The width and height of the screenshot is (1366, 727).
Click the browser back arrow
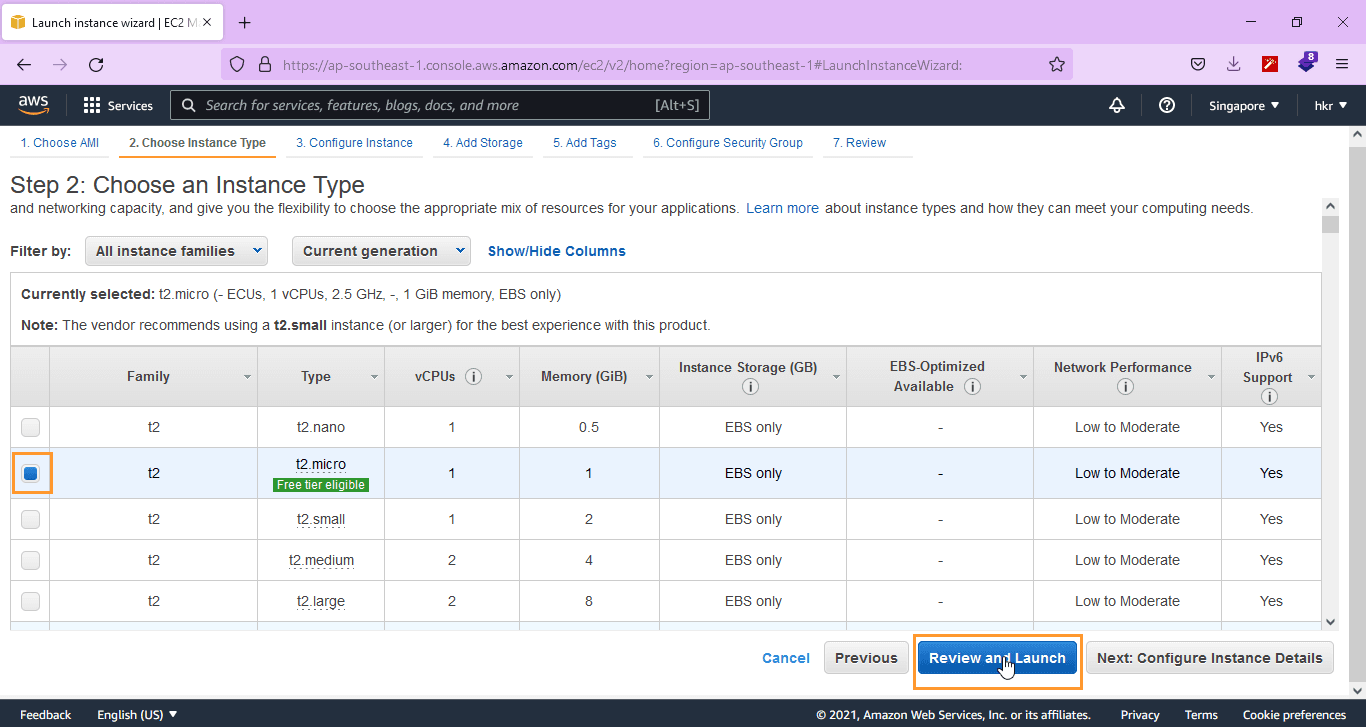(24, 64)
